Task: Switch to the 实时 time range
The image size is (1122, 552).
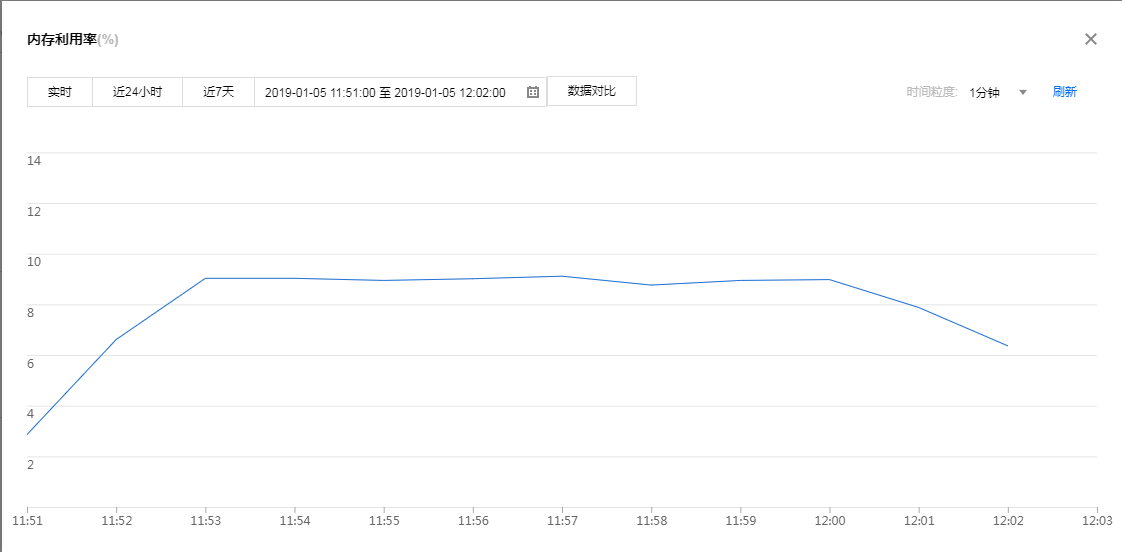Action: tap(60, 92)
